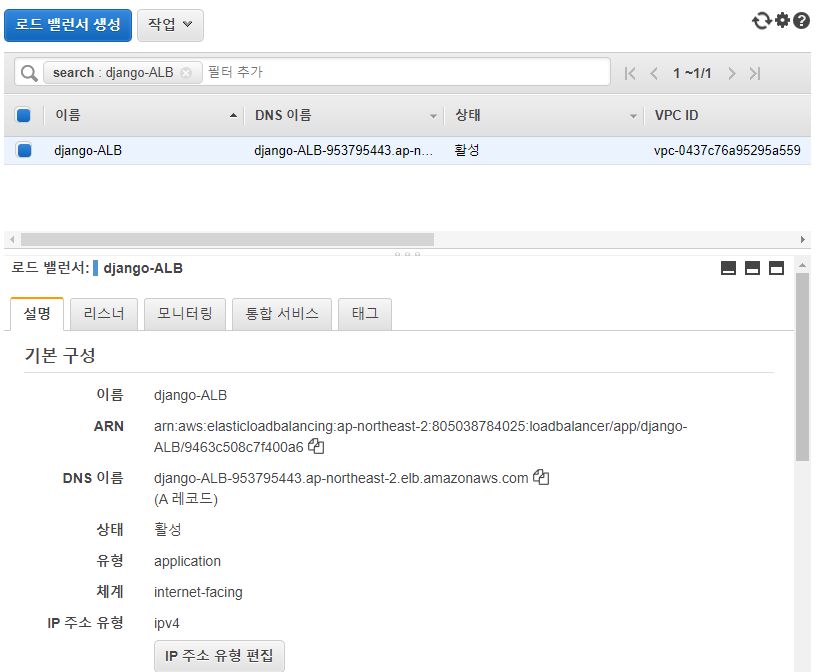This screenshot has height=672, width=818.
Task: Switch to the 리스너 tab
Action: click(x=104, y=314)
